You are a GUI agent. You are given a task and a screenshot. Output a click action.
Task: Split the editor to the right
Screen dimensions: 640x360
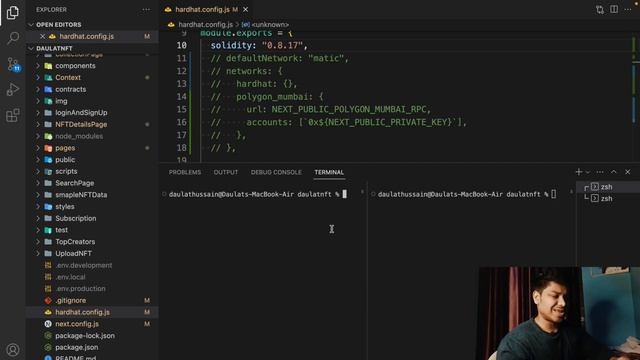[x=614, y=9]
